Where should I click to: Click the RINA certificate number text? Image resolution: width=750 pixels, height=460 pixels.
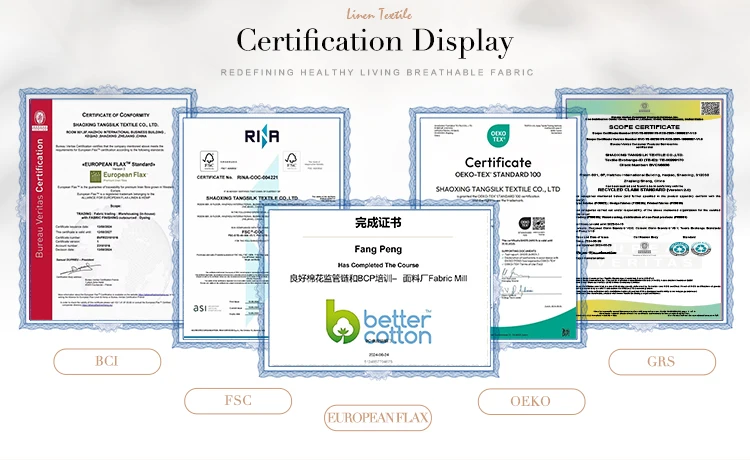(237, 177)
